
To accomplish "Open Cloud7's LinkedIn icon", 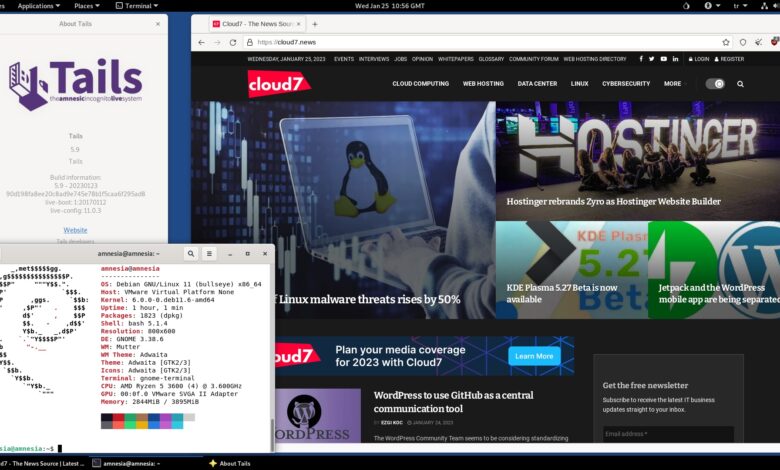I will pos(675,59).
